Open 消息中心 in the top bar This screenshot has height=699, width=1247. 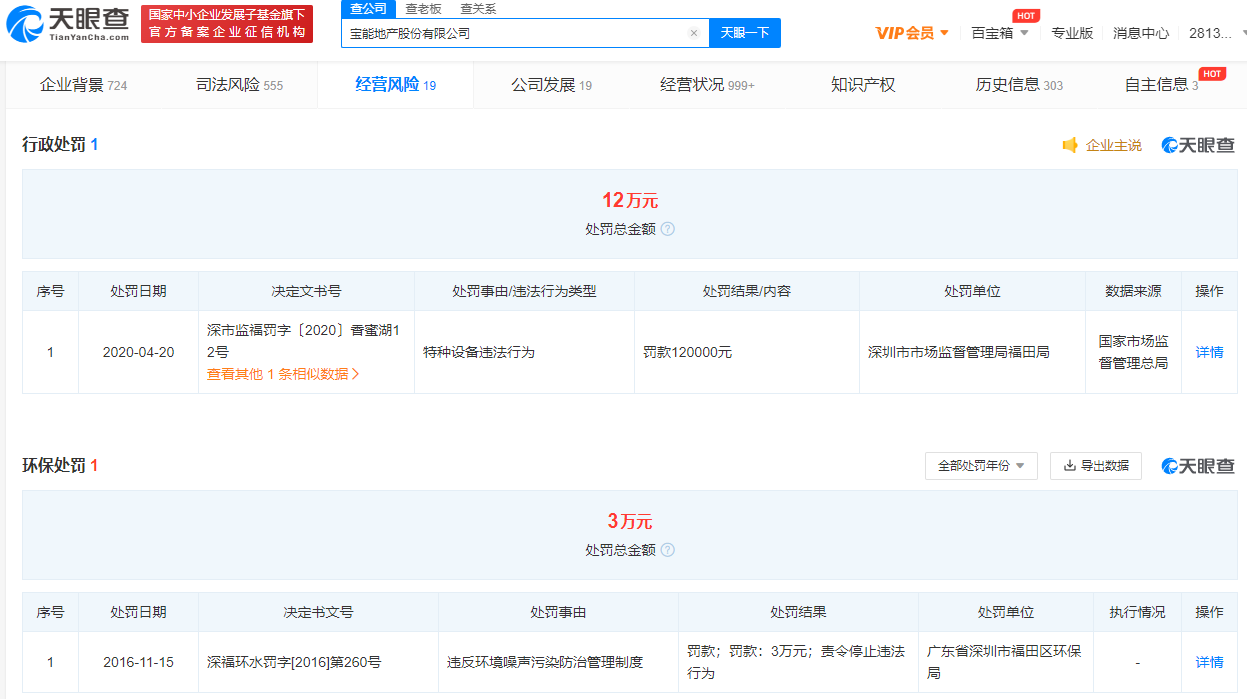coord(1140,33)
